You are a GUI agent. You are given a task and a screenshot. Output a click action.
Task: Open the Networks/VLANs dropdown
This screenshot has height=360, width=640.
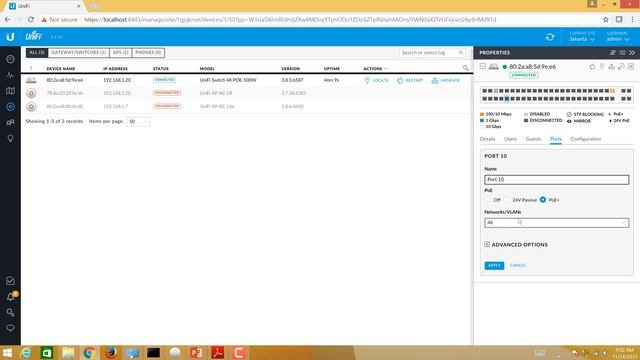click(x=556, y=223)
